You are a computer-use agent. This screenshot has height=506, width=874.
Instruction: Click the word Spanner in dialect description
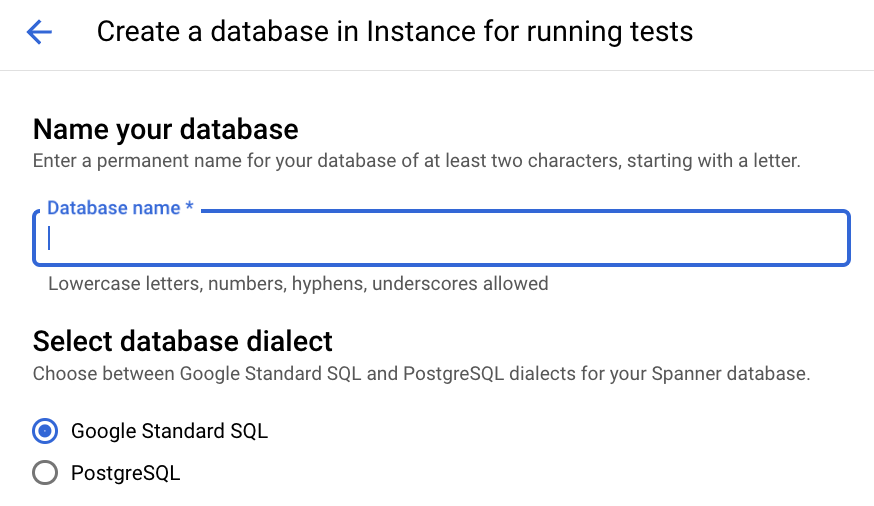pyautogui.click(x=686, y=373)
